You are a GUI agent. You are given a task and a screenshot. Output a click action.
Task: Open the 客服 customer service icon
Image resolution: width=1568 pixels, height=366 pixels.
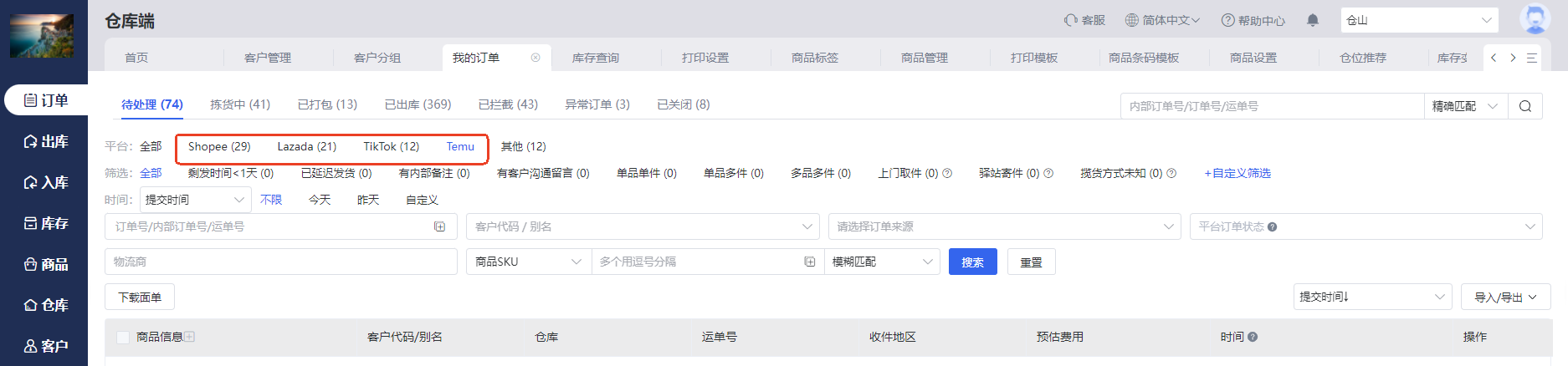pyautogui.click(x=1071, y=20)
